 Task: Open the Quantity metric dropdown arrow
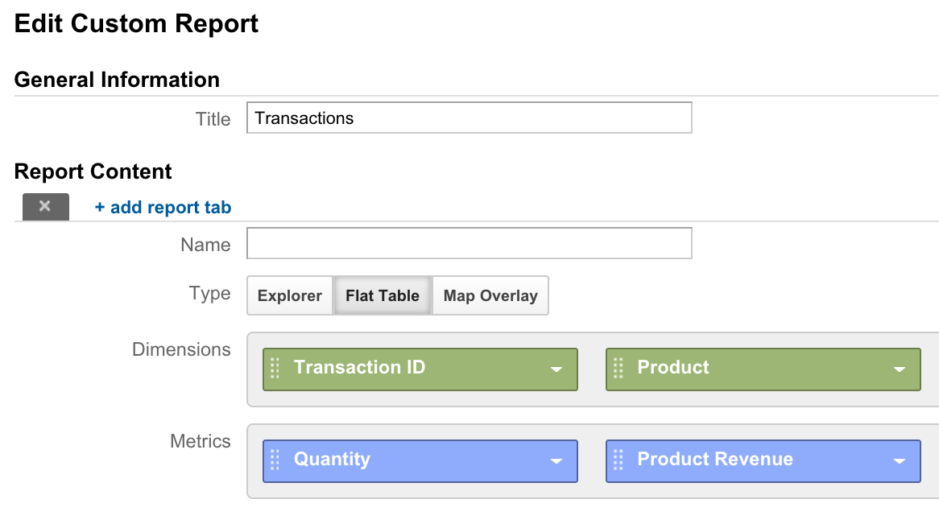[556, 461]
